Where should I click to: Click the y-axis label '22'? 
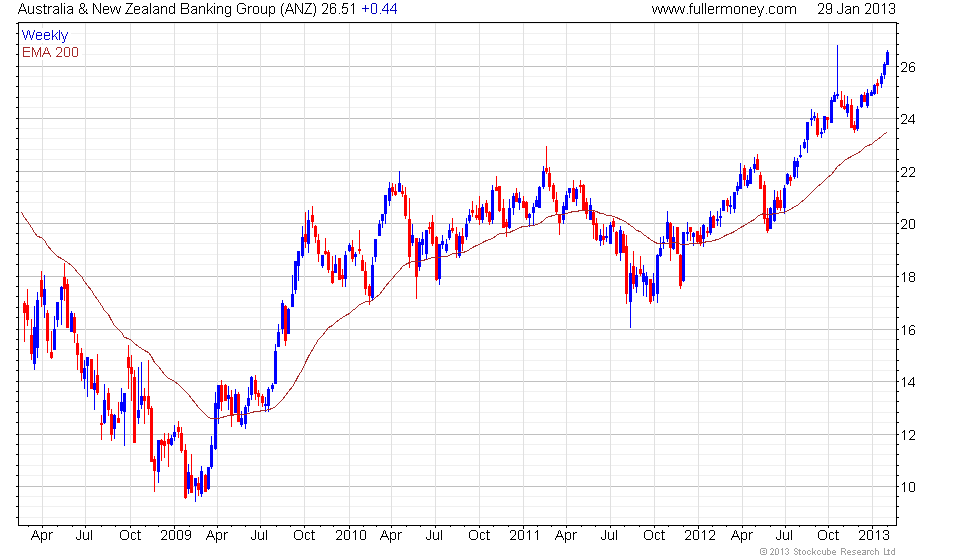coord(908,172)
